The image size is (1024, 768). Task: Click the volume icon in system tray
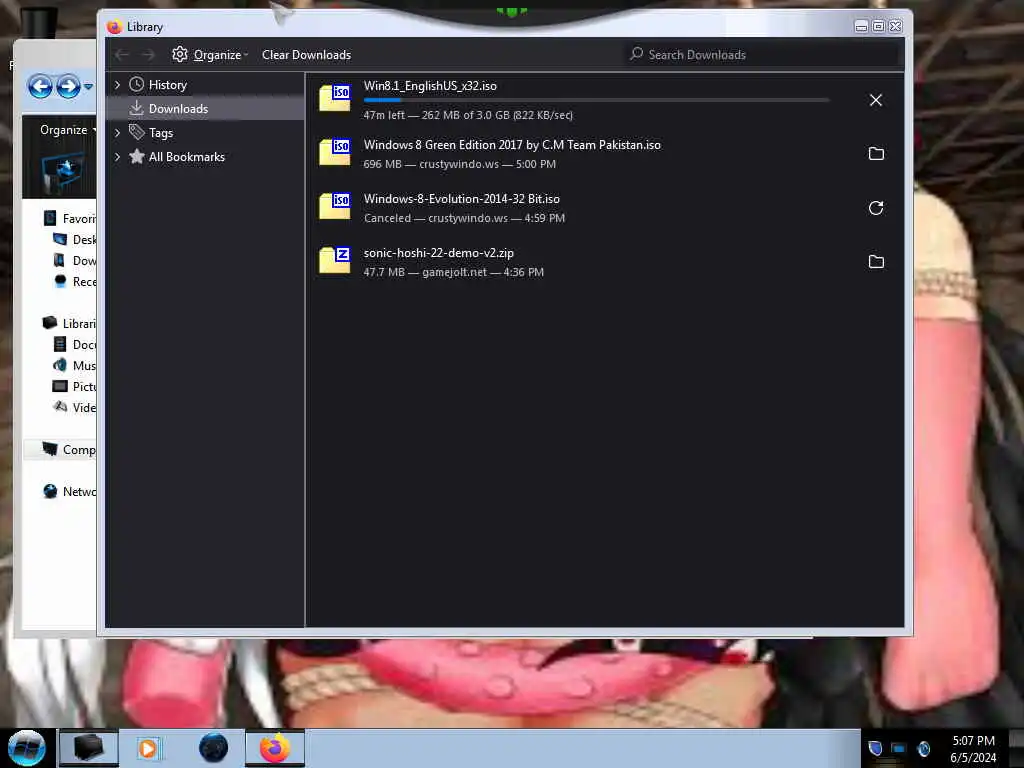pyautogui.click(x=923, y=748)
